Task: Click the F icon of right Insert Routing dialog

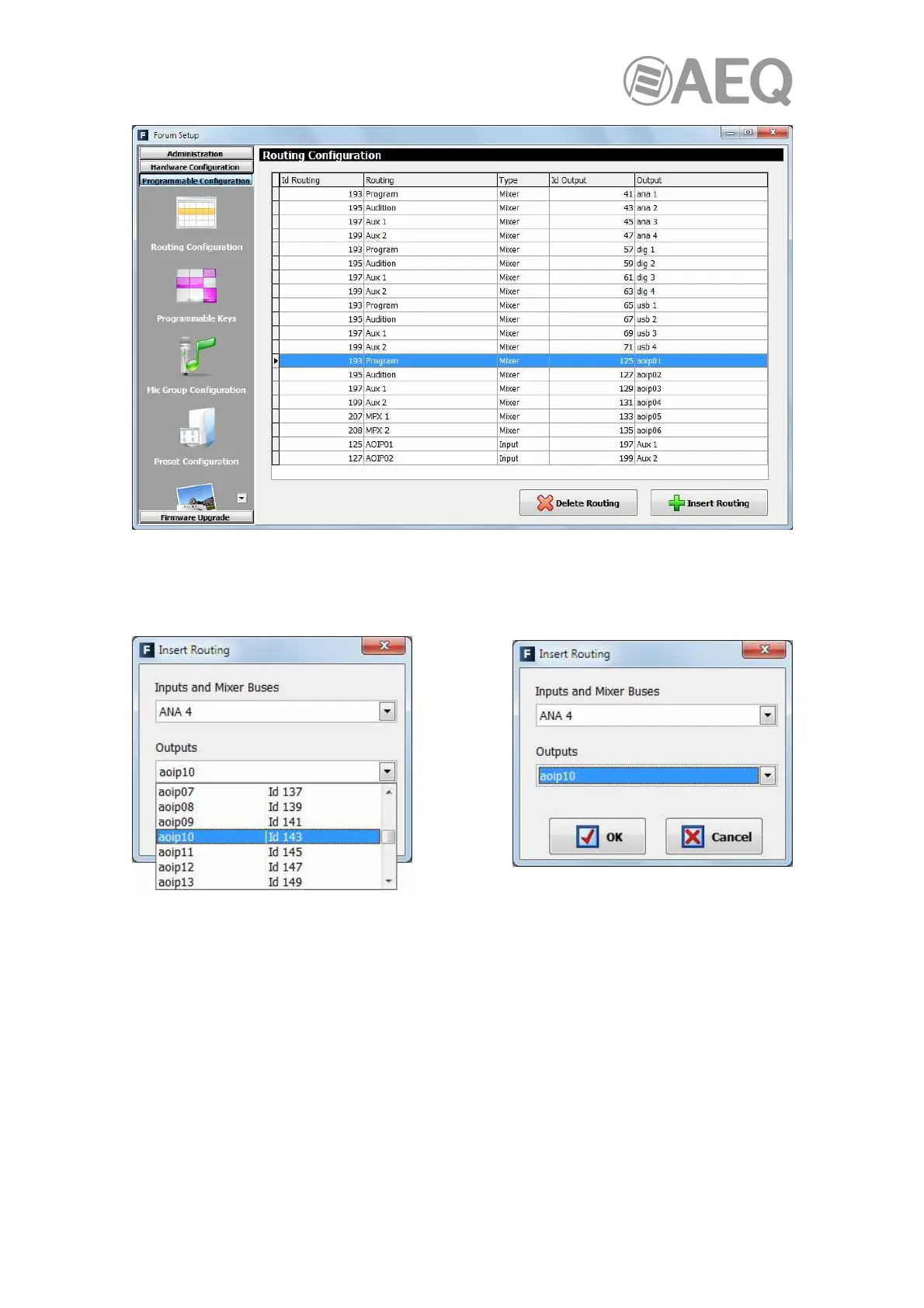Action: (527, 654)
